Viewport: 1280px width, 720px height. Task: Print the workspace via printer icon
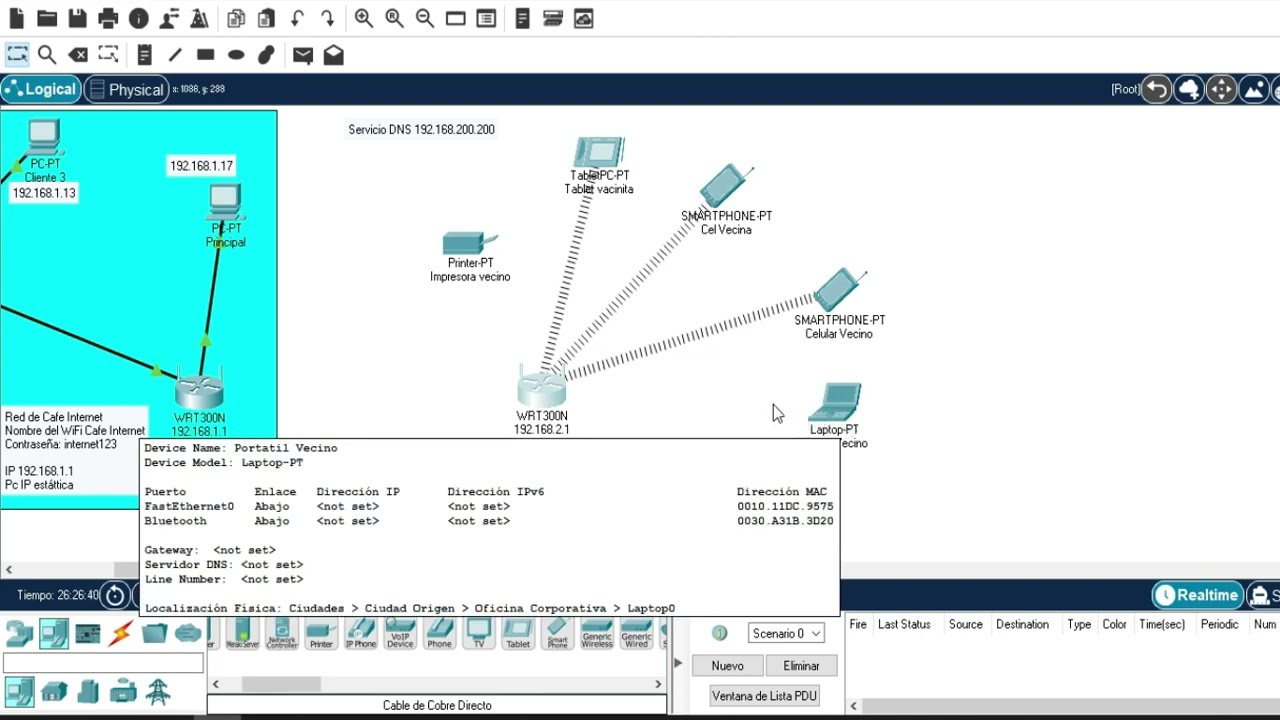click(108, 18)
